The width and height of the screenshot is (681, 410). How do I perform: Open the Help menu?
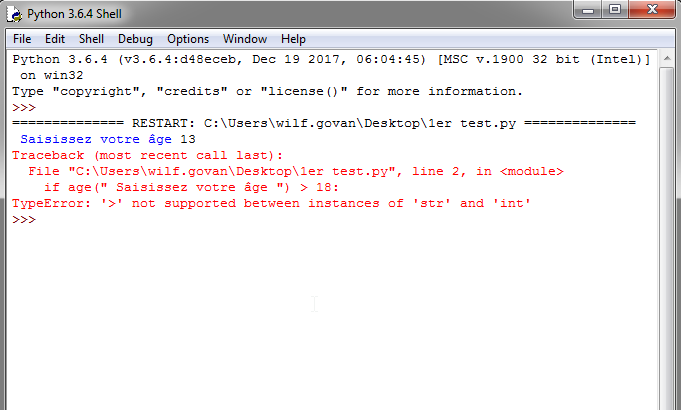point(293,39)
